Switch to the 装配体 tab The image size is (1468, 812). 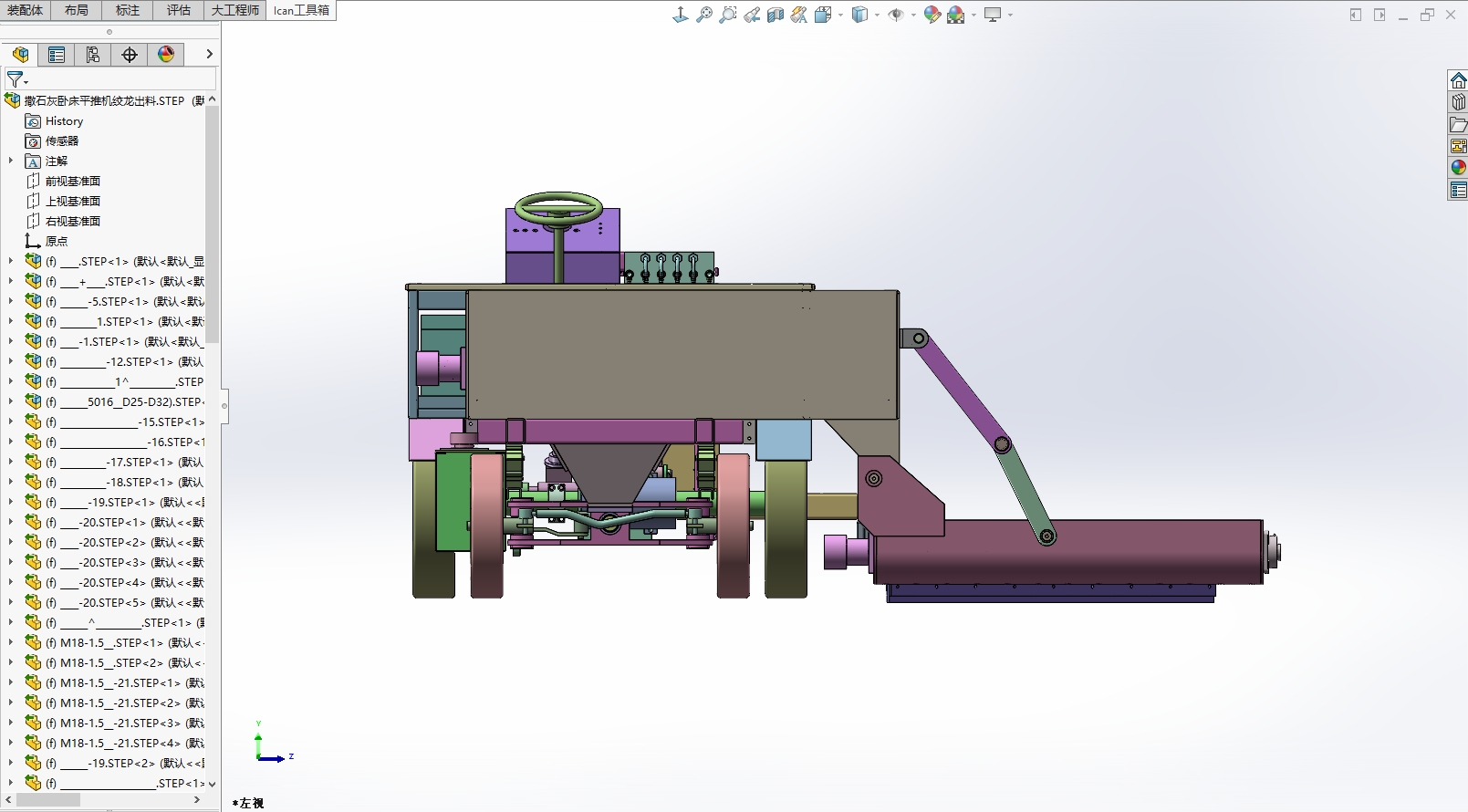pyautogui.click(x=25, y=10)
